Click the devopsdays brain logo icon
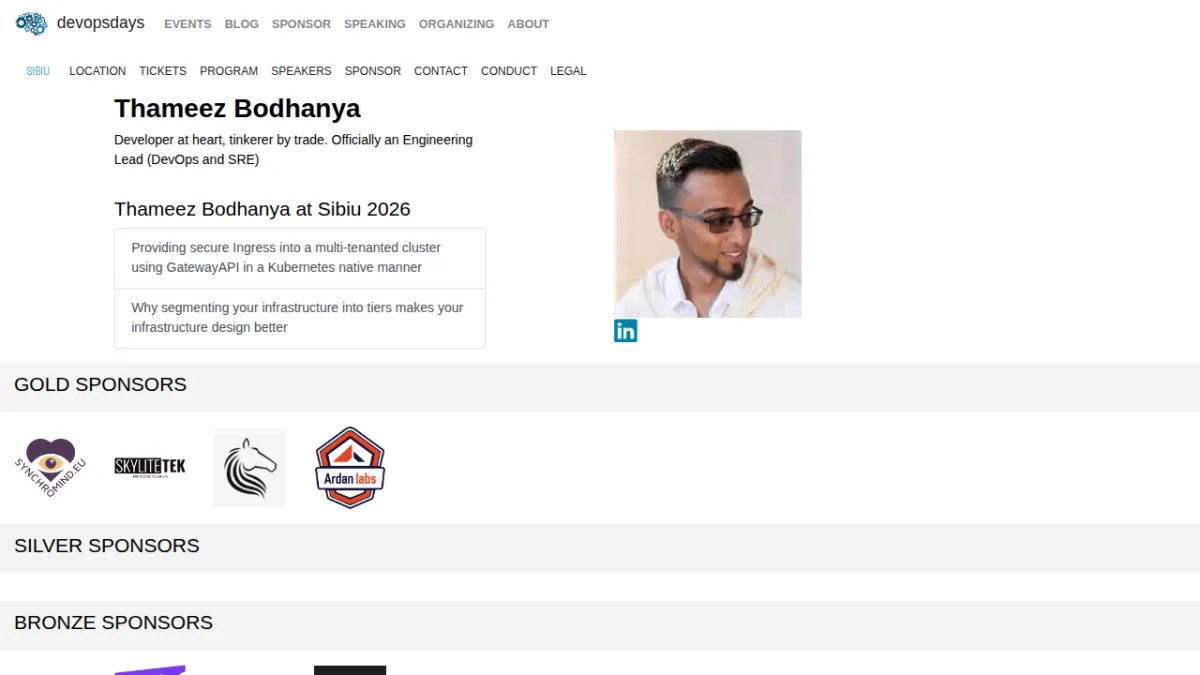The width and height of the screenshot is (1200, 675). pyautogui.click(x=31, y=23)
